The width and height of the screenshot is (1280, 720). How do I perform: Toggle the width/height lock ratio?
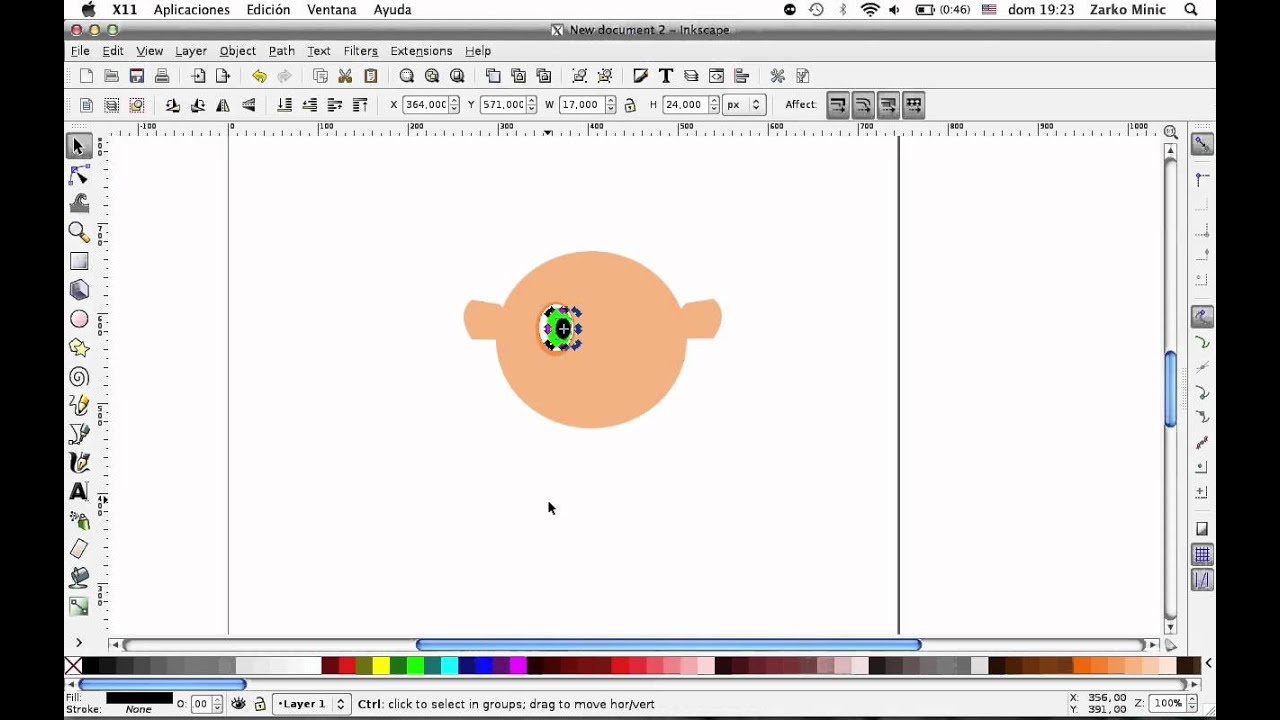click(630, 104)
